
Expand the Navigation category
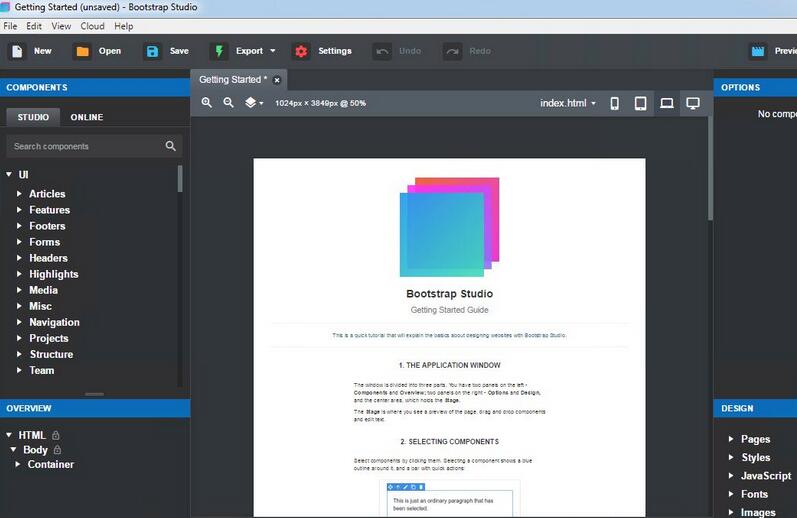[x=19, y=322]
